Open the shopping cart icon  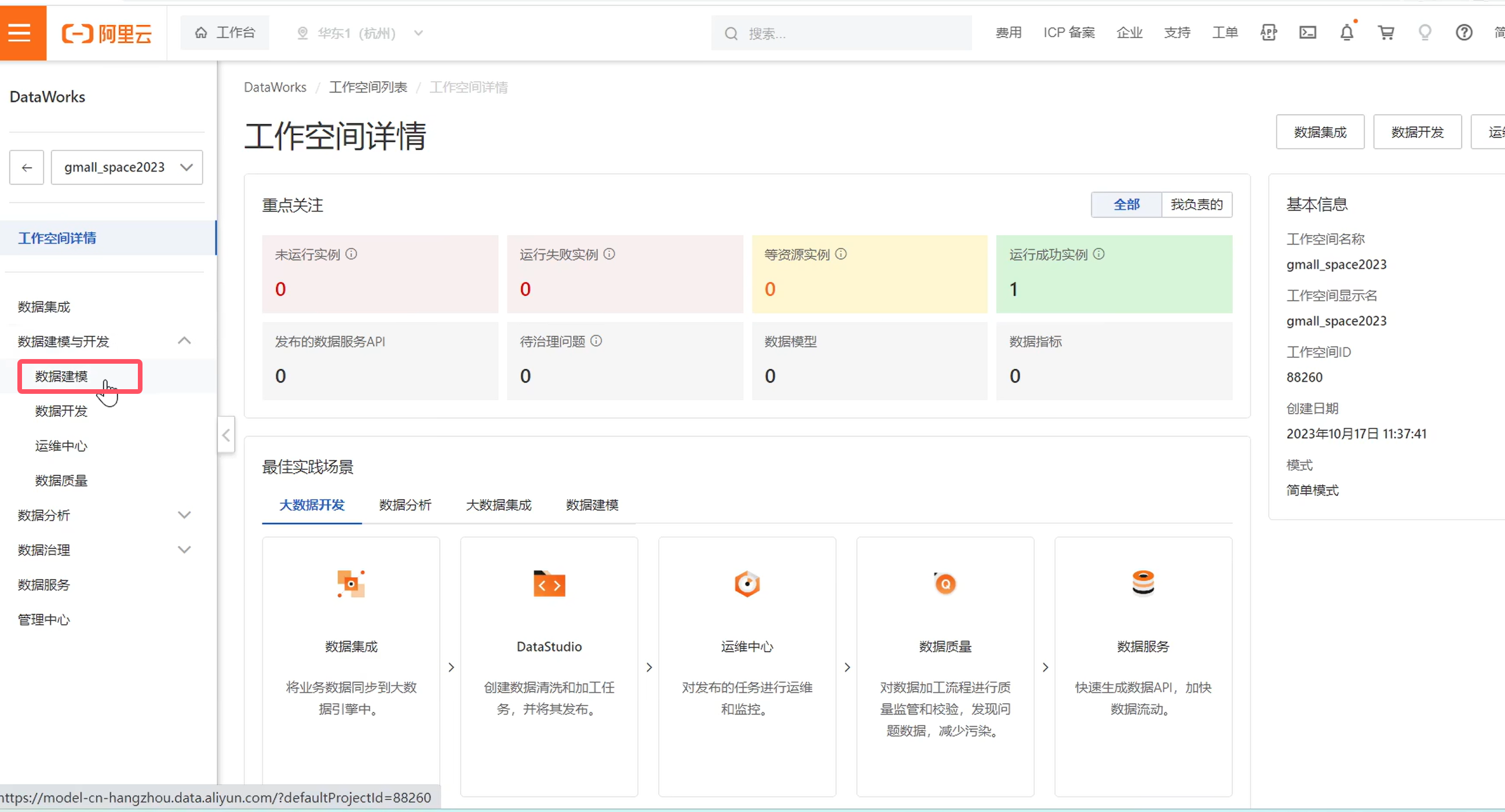point(1386,32)
